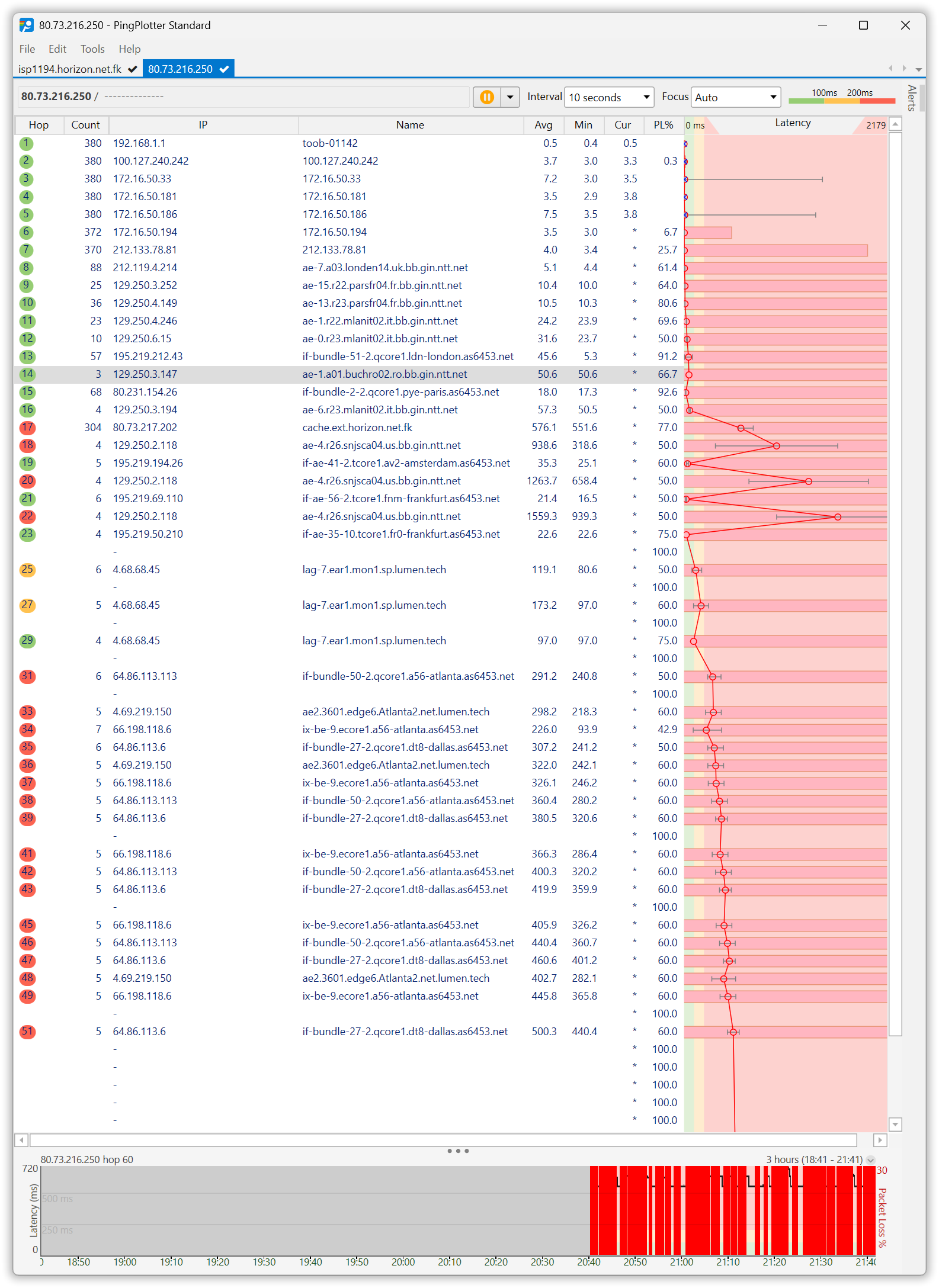Open the Alerts side panel
The width and height of the screenshot is (939, 1288).
pyautogui.click(x=912, y=98)
